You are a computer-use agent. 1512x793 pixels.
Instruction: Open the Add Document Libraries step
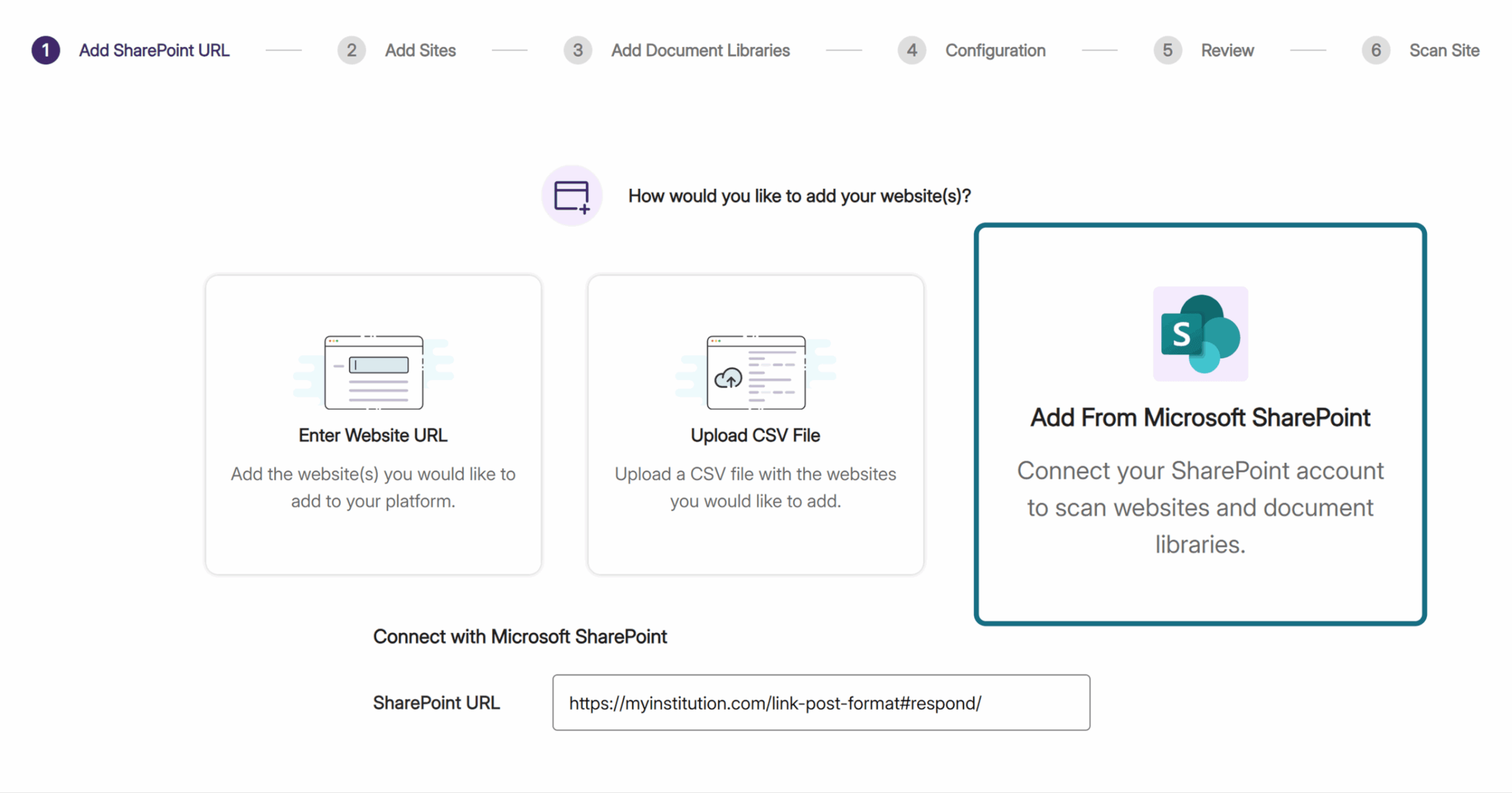point(700,50)
